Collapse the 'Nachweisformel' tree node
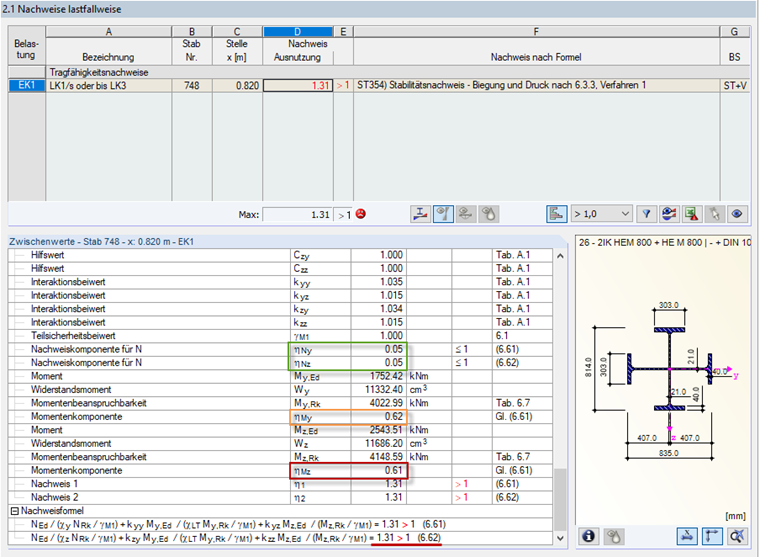The width and height of the screenshot is (760, 557). pos(15,511)
